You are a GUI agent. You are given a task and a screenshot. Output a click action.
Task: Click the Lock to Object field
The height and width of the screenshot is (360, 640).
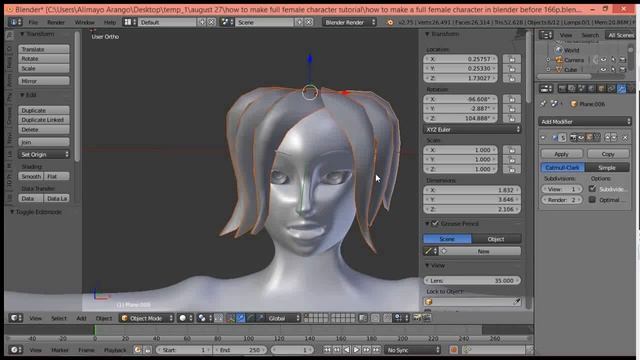click(472, 302)
